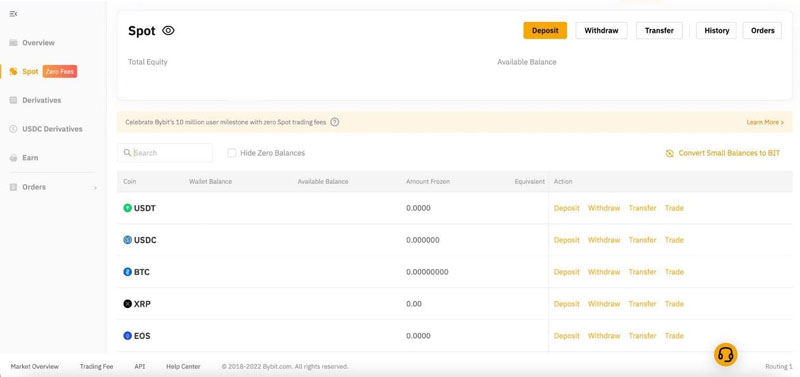Open the History button at top
The width and height of the screenshot is (800, 377).
[717, 31]
